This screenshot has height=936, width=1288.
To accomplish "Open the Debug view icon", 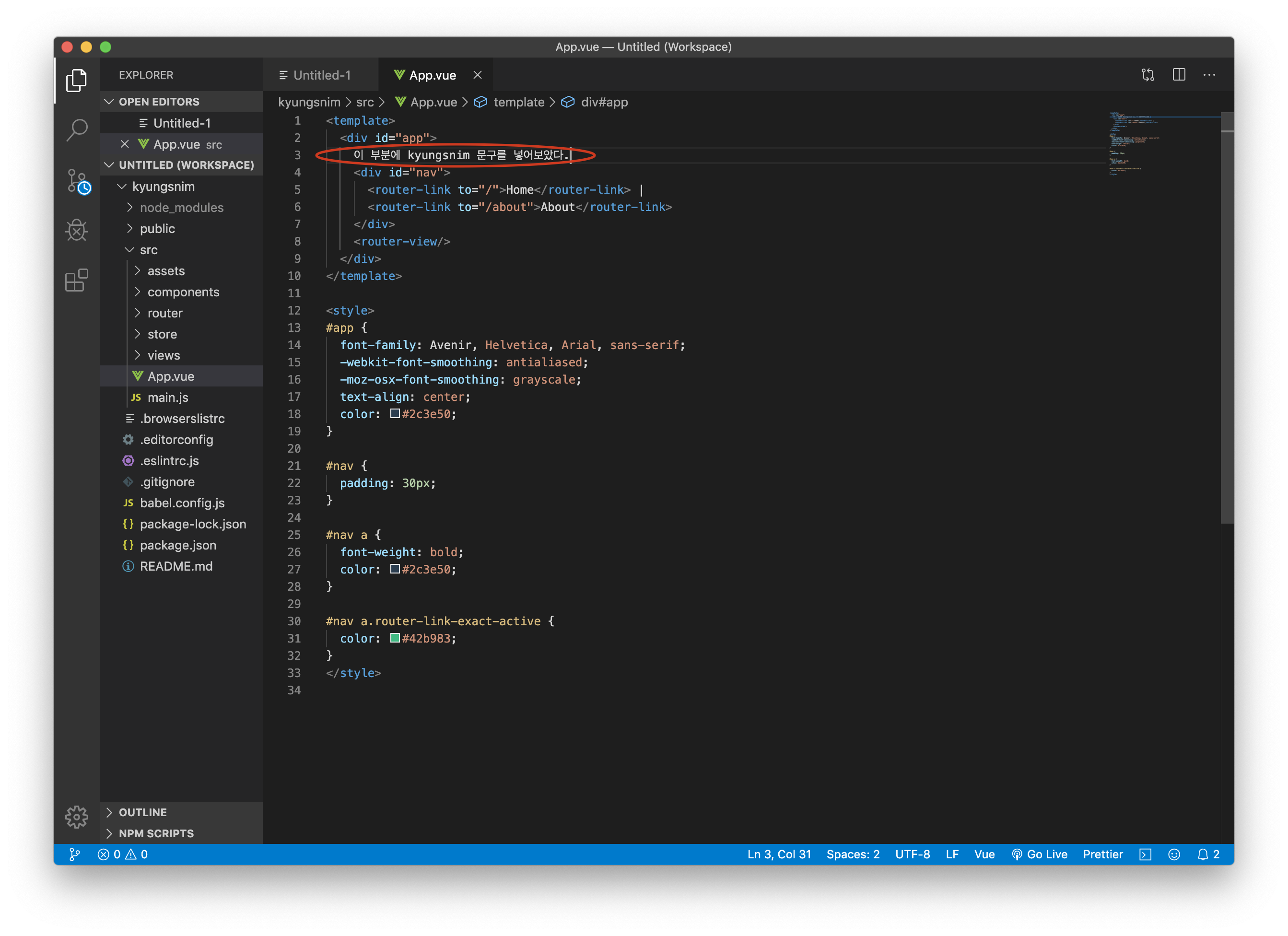I will coord(77,231).
